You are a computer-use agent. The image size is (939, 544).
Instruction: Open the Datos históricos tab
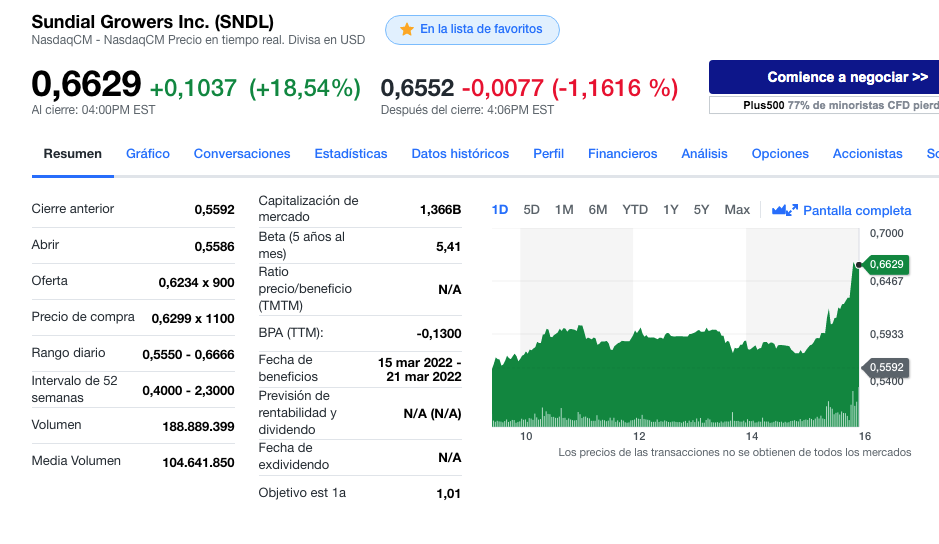460,154
